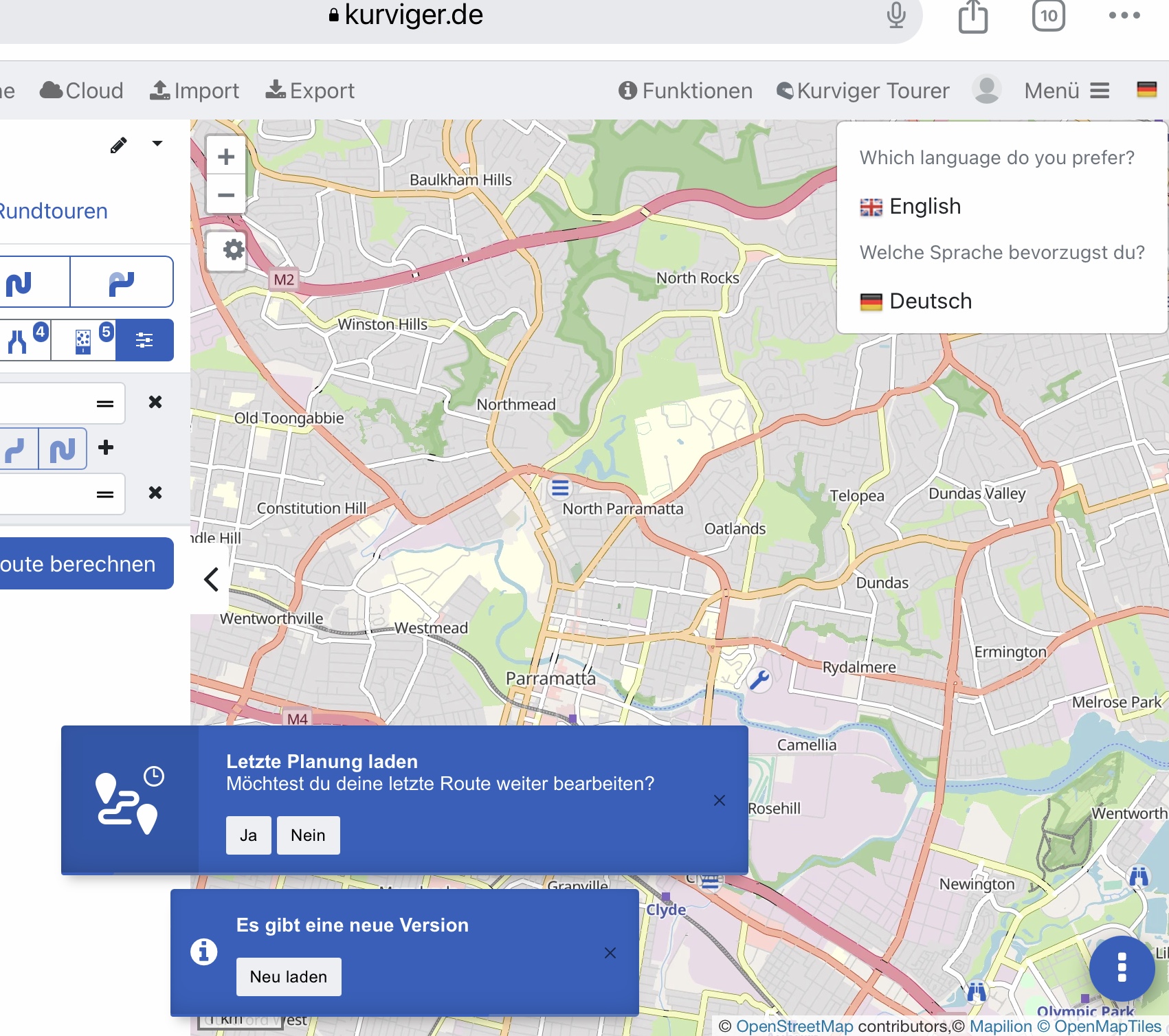The width and height of the screenshot is (1169, 1036).
Task: Collapse the sidebar with left chevron
Action: tap(211, 579)
